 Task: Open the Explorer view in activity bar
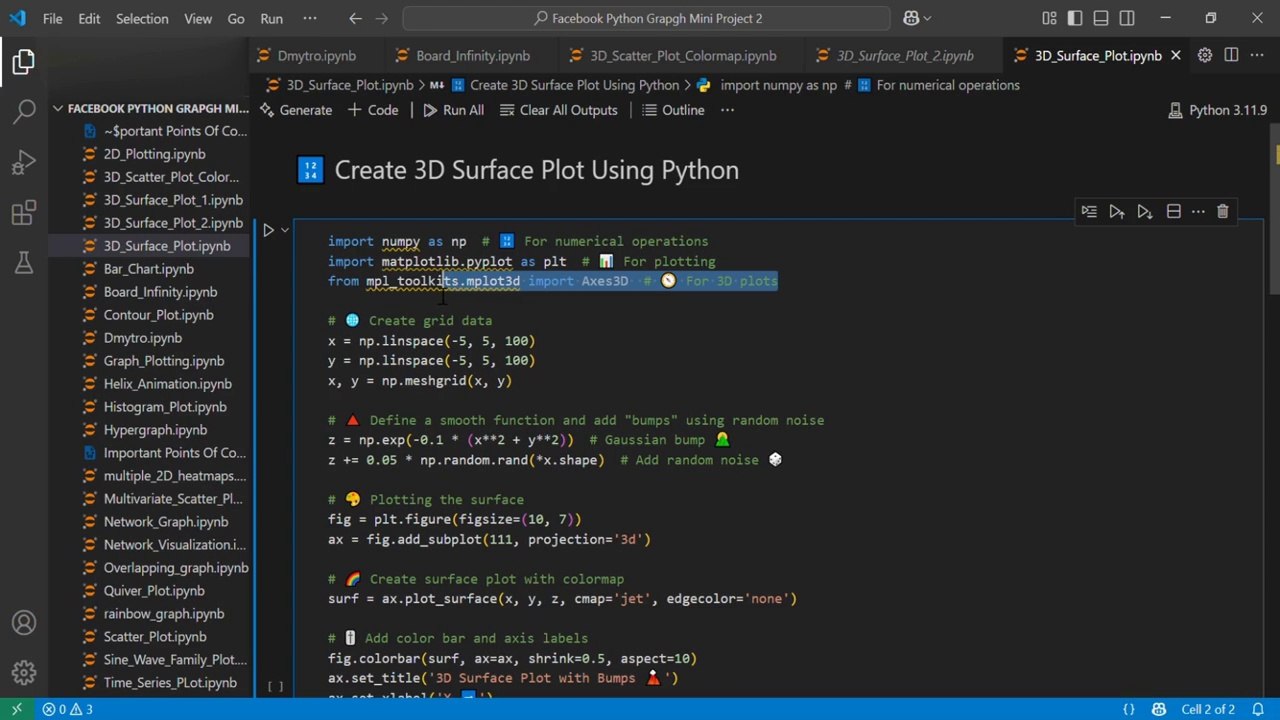point(24,62)
